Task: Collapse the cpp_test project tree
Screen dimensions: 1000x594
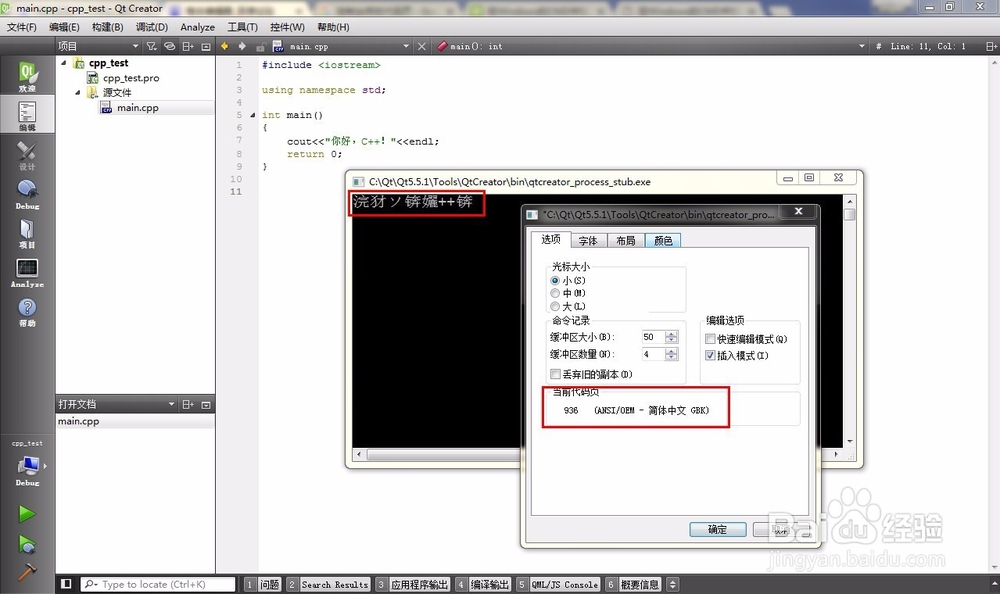Action: pos(63,63)
